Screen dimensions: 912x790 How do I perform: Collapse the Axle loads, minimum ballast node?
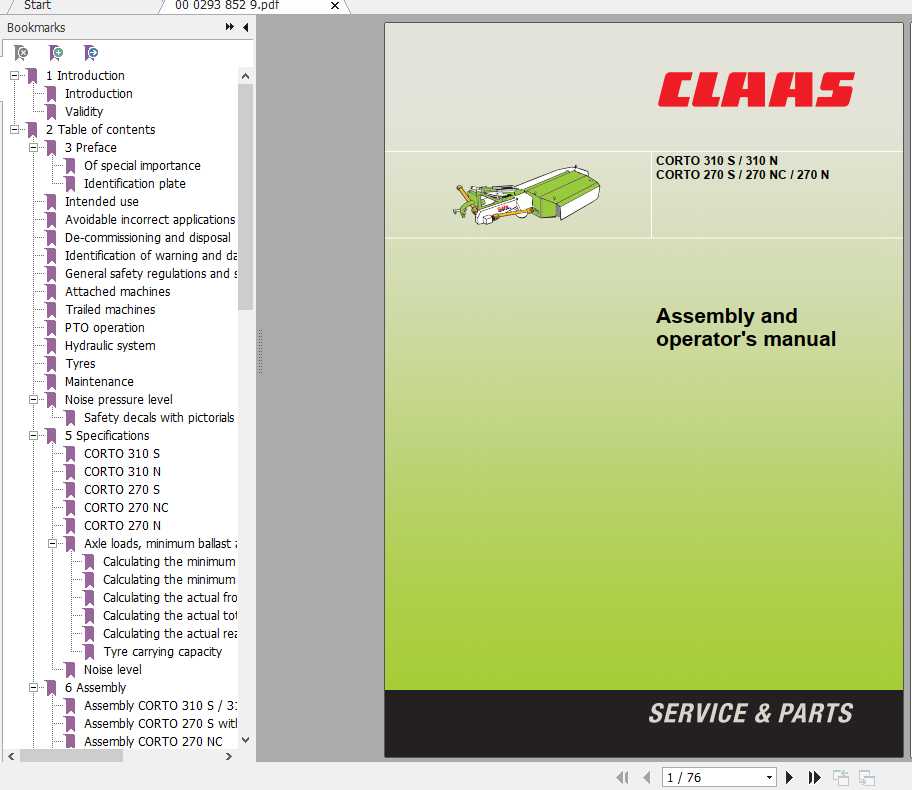52,543
